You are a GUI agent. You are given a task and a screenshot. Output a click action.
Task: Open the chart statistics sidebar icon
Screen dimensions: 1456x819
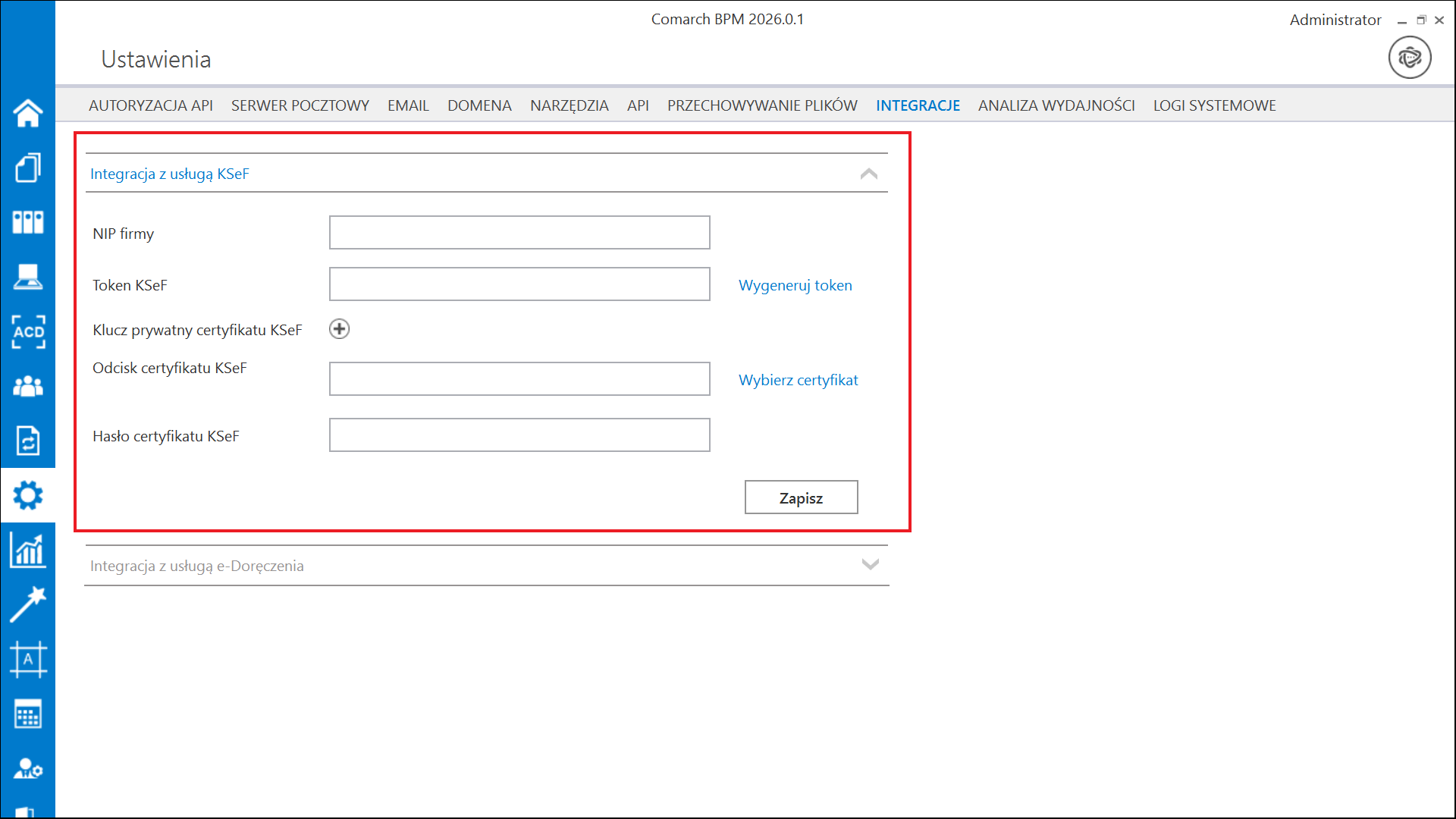coord(28,550)
